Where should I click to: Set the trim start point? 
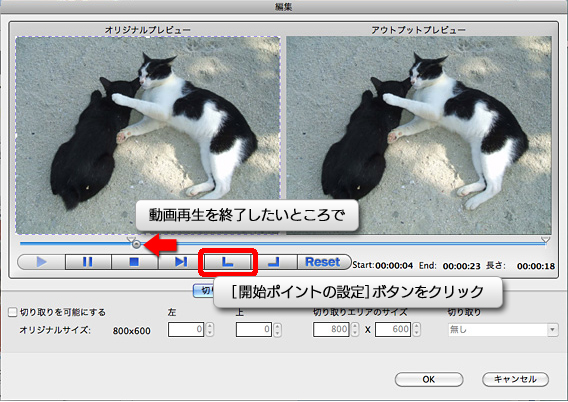[227, 261]
